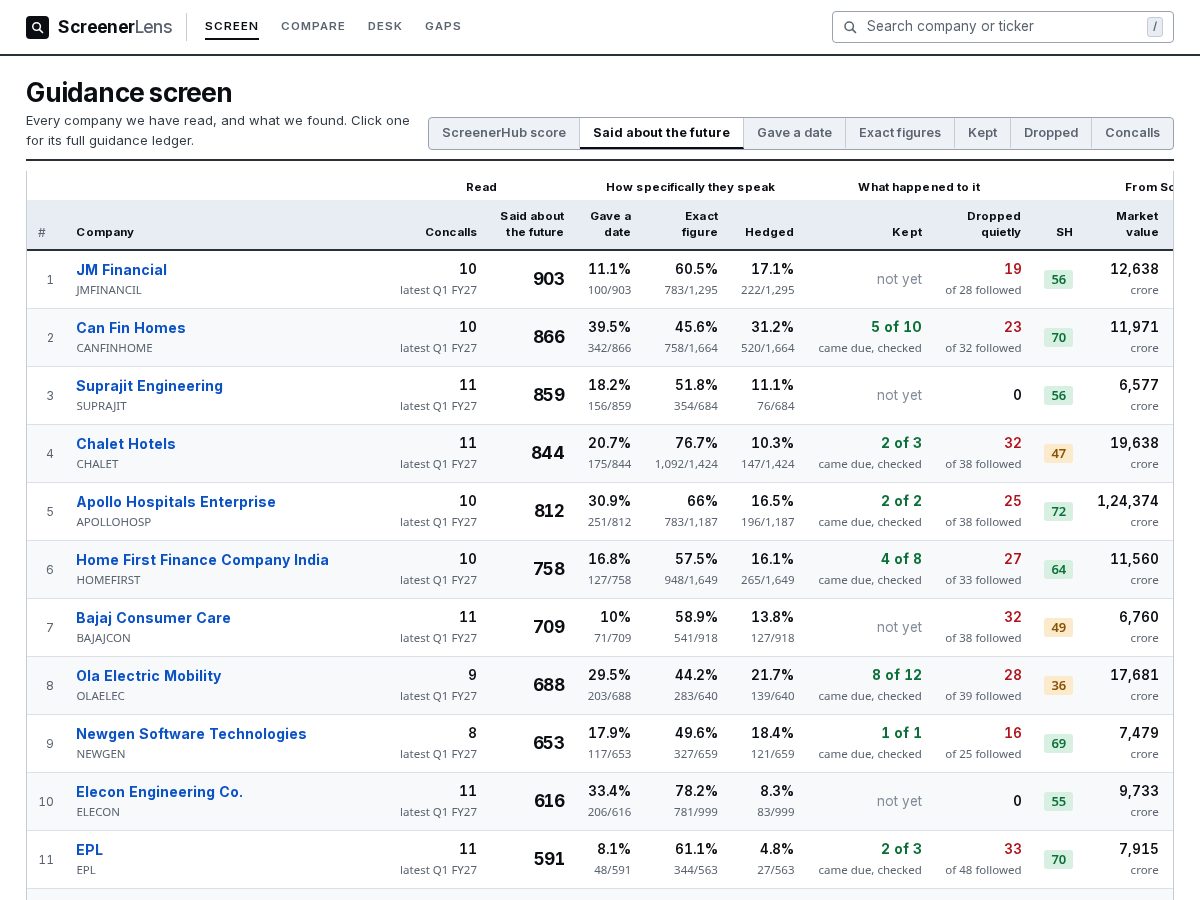Open the Elecon Engineering Co. link
The width and height of the screenshot is (1200, 900).
click(159, 792)
